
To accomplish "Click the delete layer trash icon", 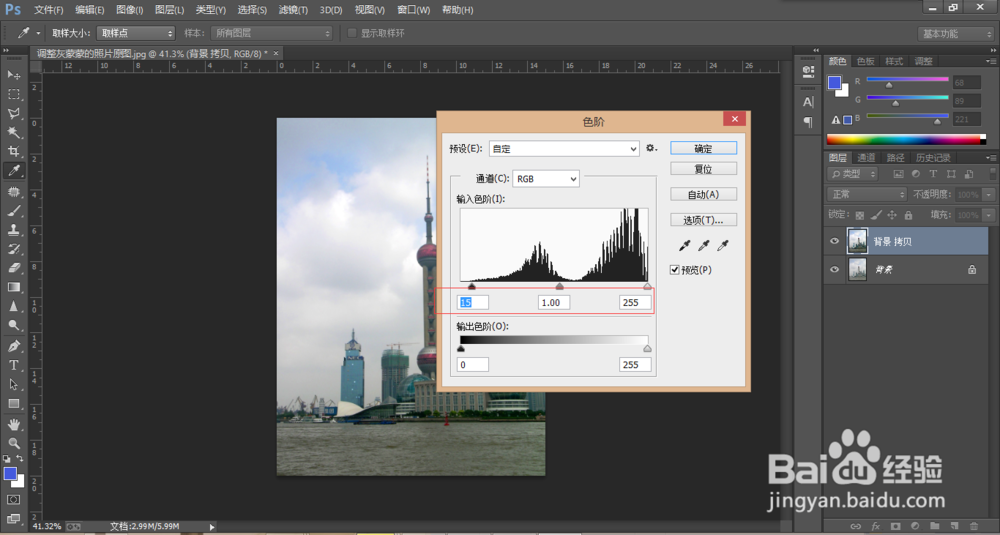I will [973, 526].
